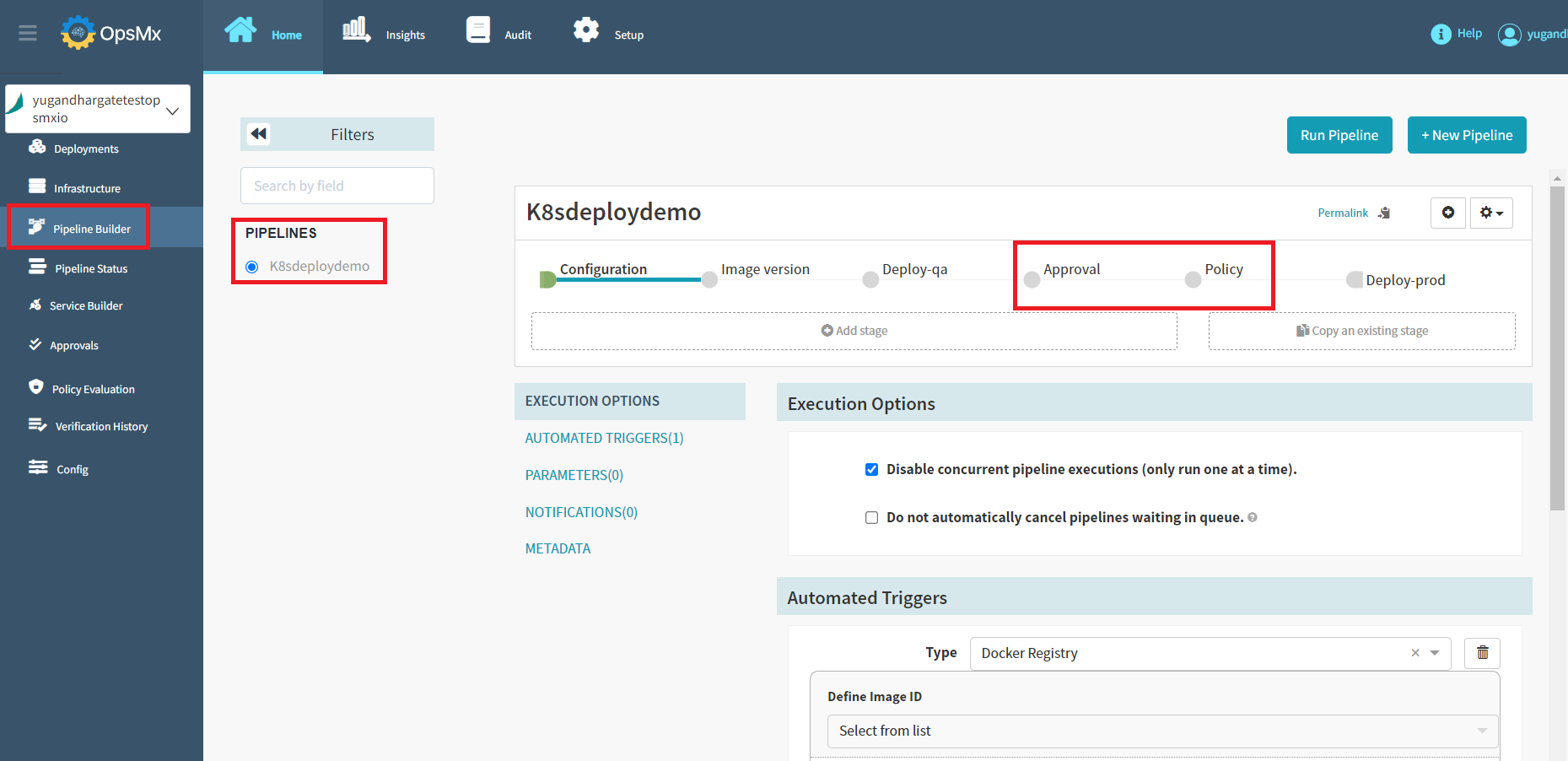Viewport: 1568px width, 761px height.
Task: Open the Audit section
Action: (x=499, y=34)
